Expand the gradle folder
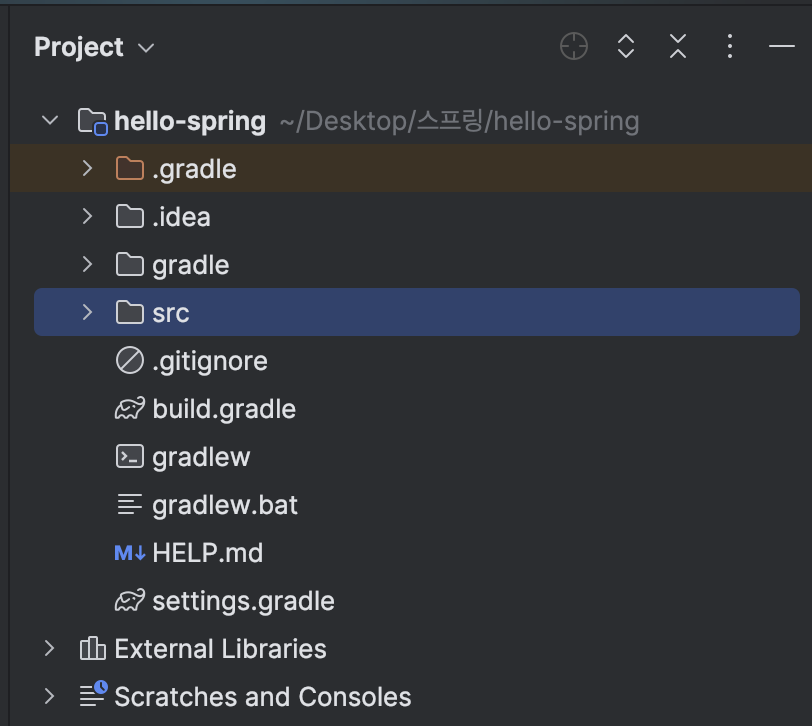The height and width of the screenshot is (726, 812). (88, 264)
